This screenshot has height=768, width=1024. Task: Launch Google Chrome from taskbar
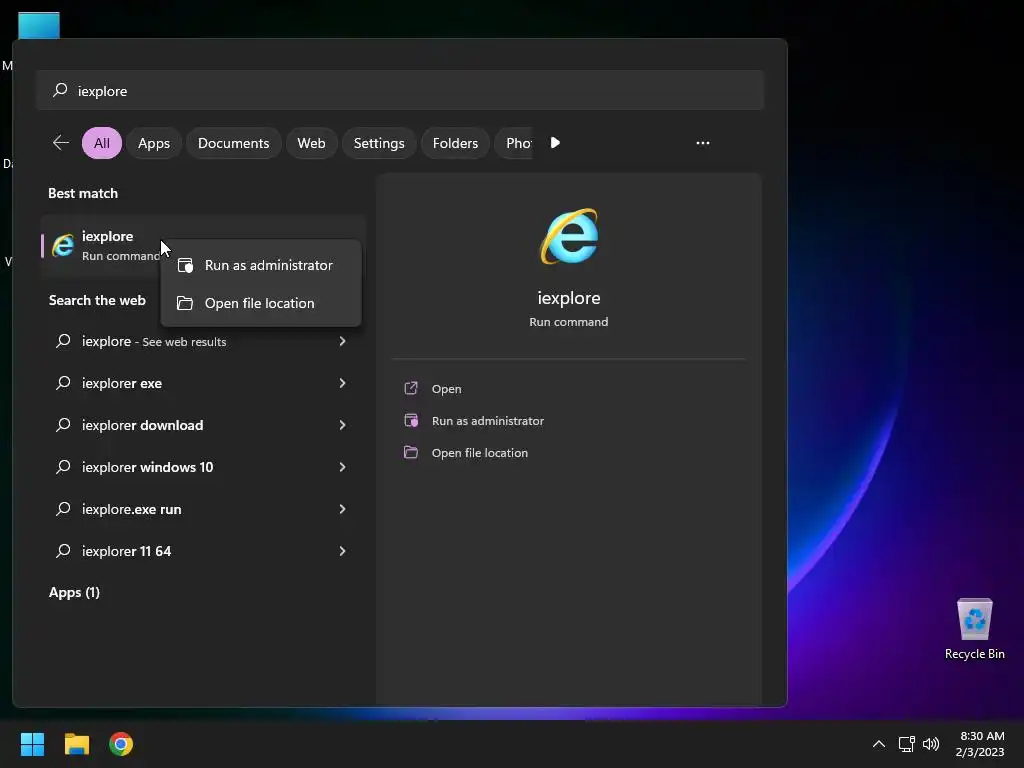[121, 744]
